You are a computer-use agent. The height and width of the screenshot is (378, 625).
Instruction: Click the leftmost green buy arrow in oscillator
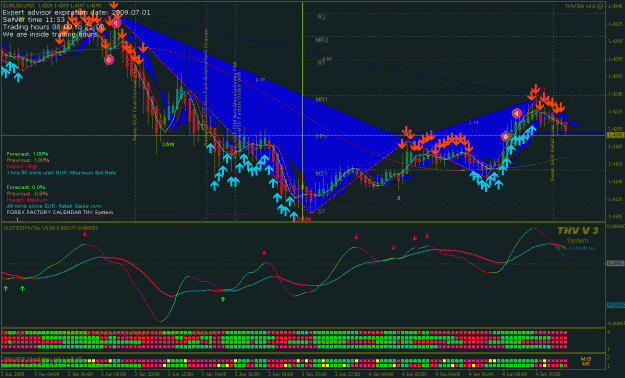(x=6, y=288)
